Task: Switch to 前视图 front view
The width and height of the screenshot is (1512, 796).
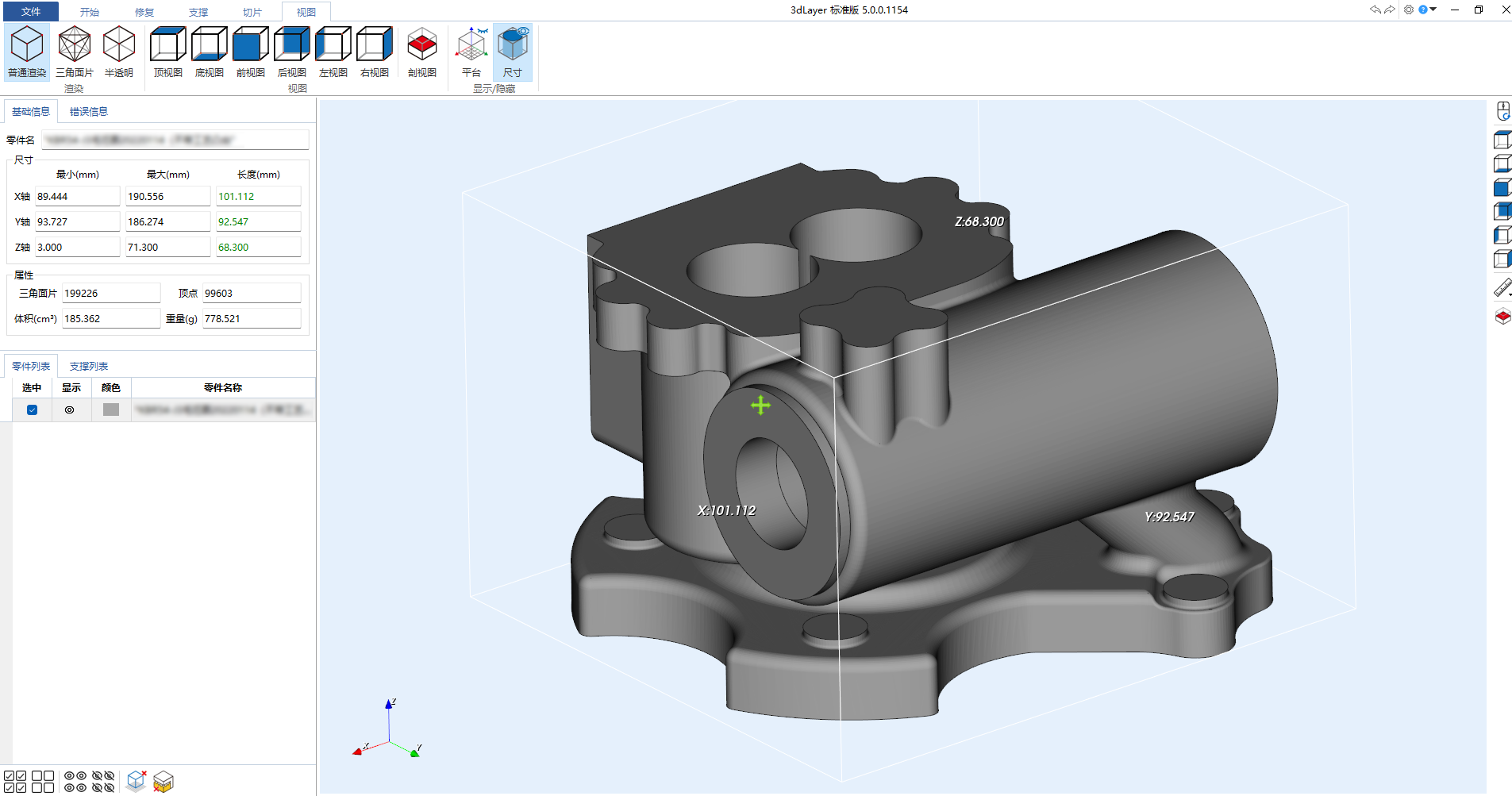Action: [x=251, y=52]
